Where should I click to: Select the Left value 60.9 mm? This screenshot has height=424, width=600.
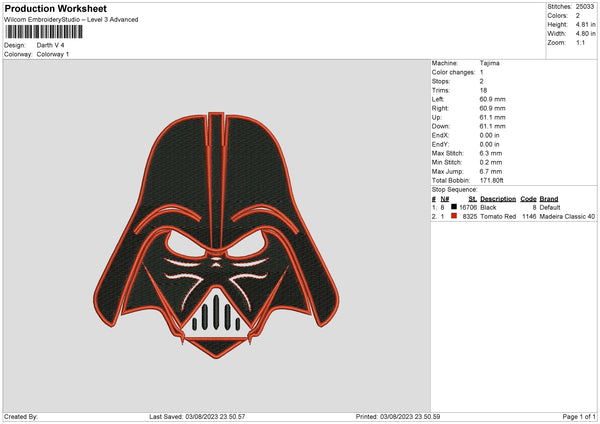click(492, 99)
